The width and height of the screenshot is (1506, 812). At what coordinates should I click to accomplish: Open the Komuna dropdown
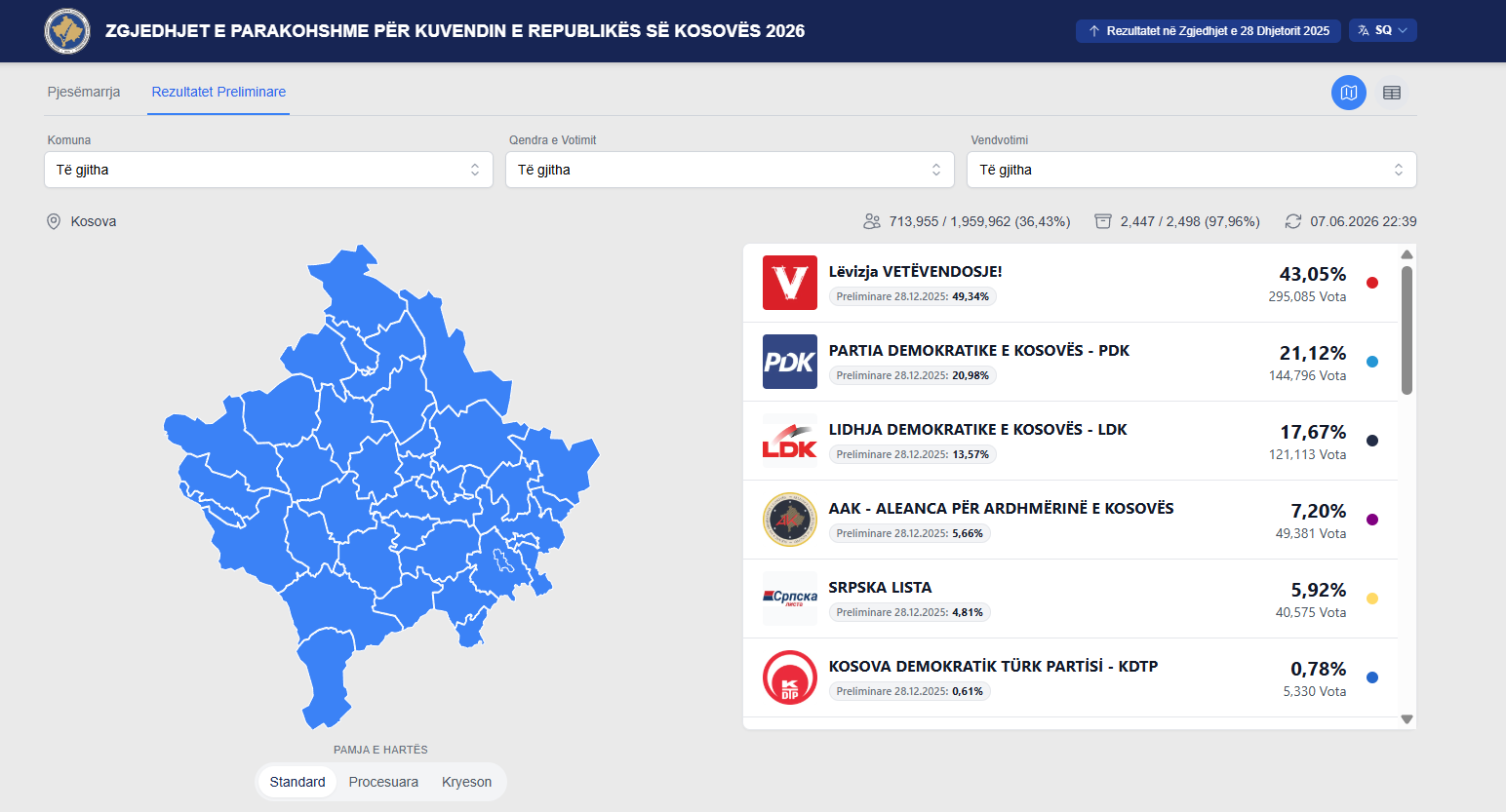click(x=268, y=170)
